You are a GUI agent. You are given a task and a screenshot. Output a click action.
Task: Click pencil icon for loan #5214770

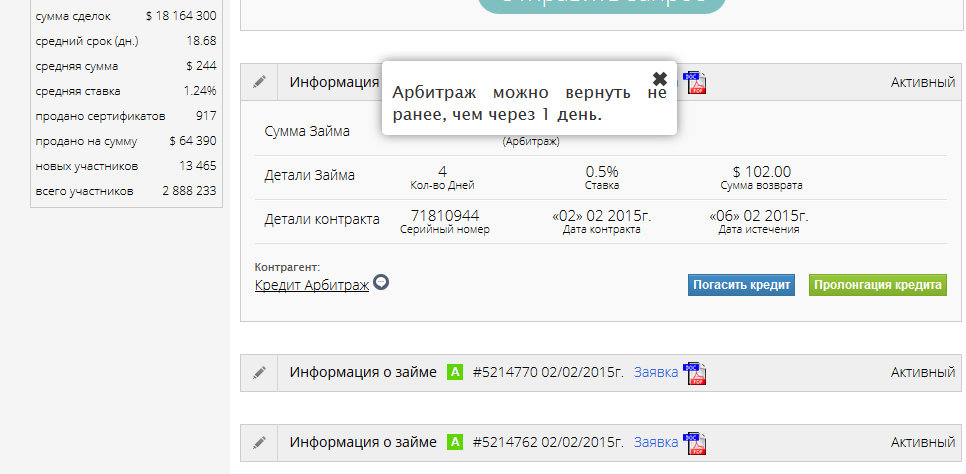(x=259, y=372)
